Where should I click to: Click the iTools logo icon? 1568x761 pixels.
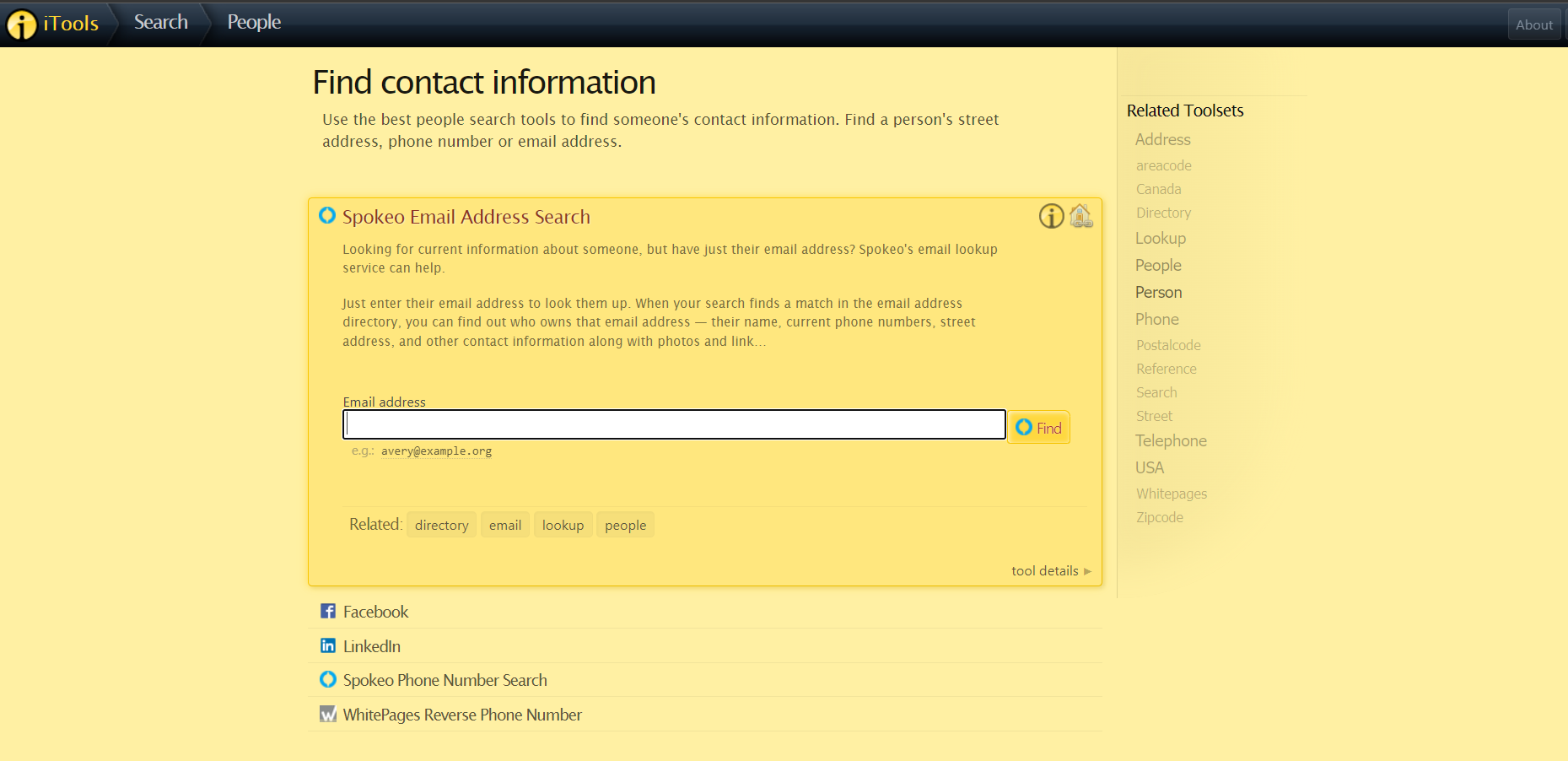click(22, 24)
